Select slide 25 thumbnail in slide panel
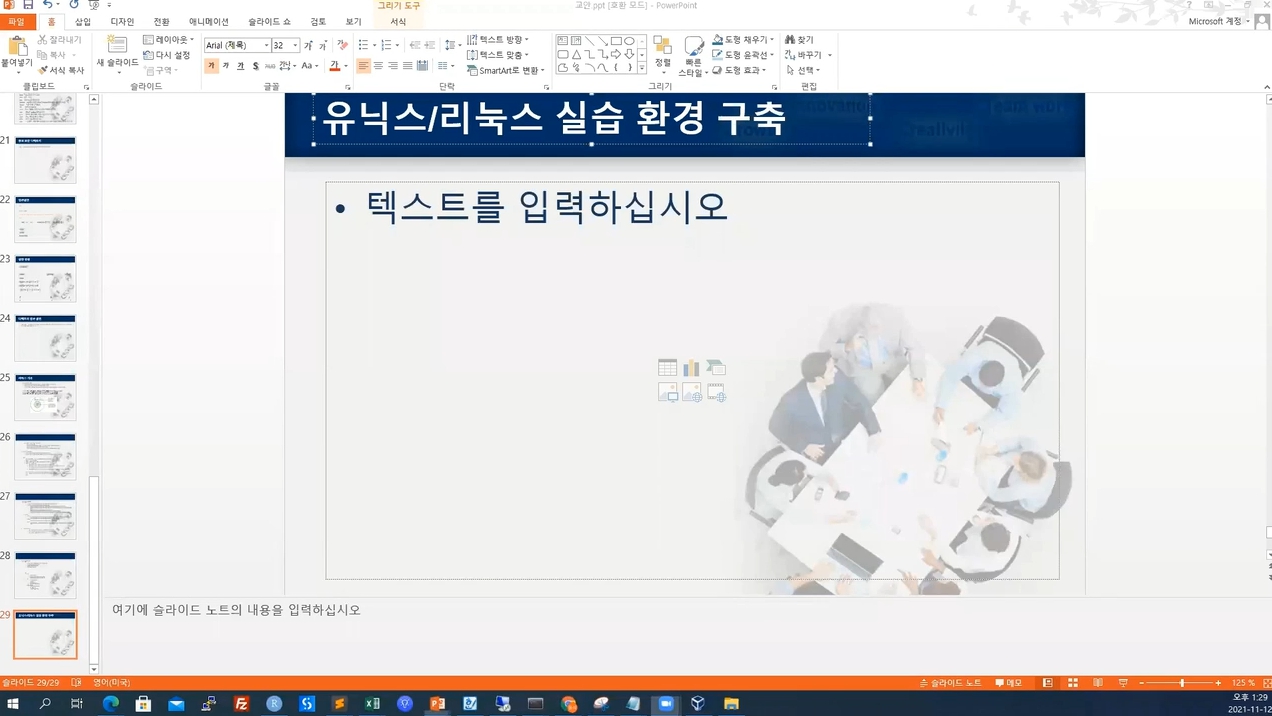The image size is (1272, 716). coord(45,397)
